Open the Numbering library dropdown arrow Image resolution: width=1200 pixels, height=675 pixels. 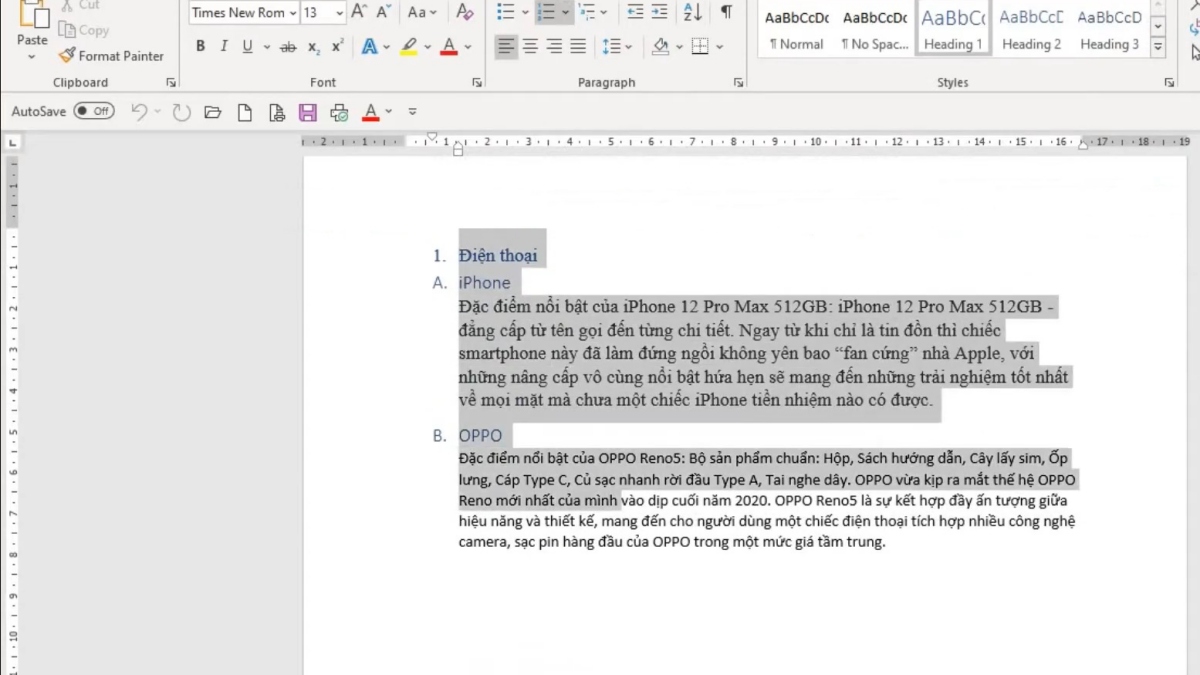[566, 12]
